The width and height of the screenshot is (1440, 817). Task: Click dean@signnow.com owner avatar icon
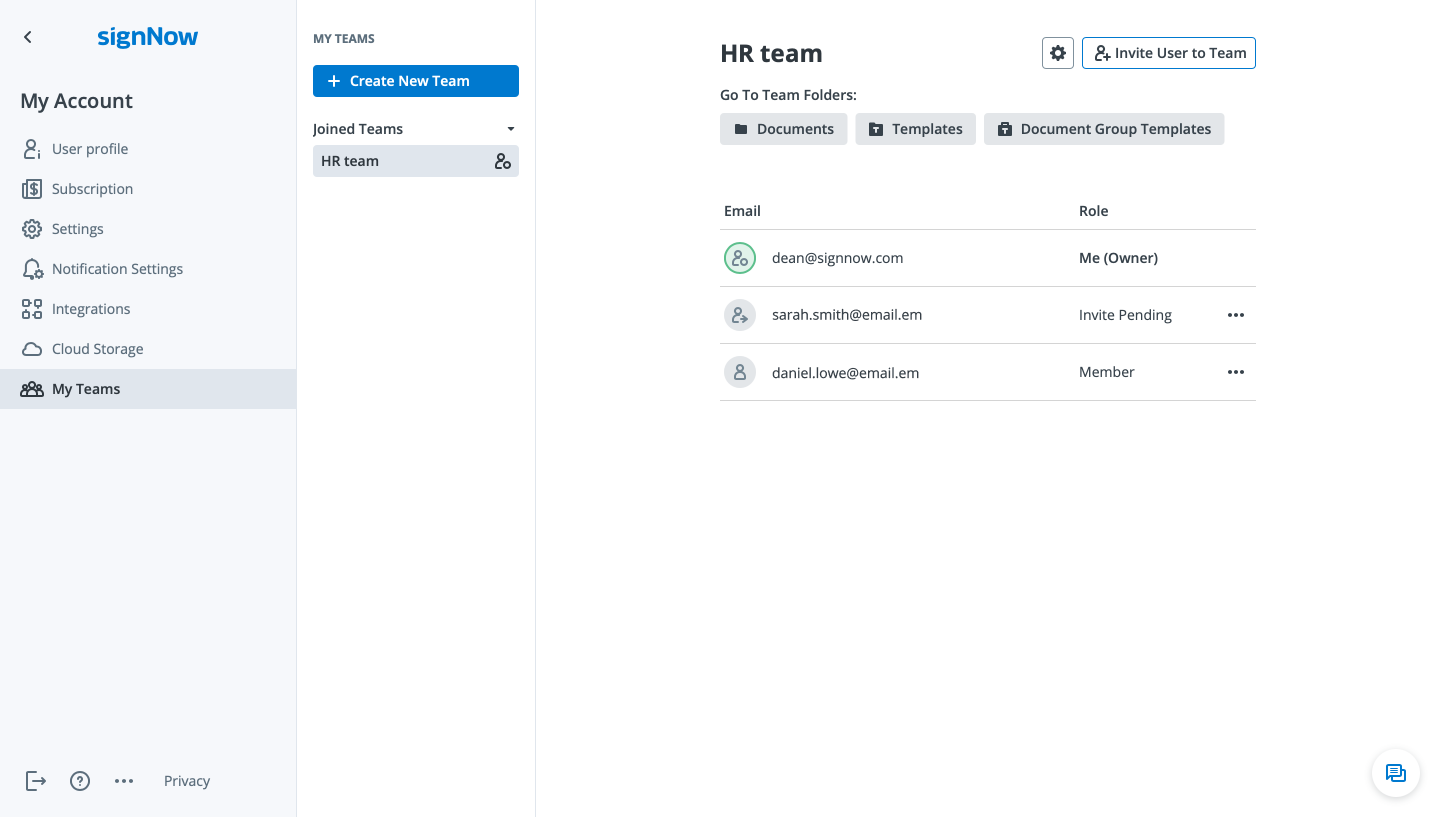740,258
